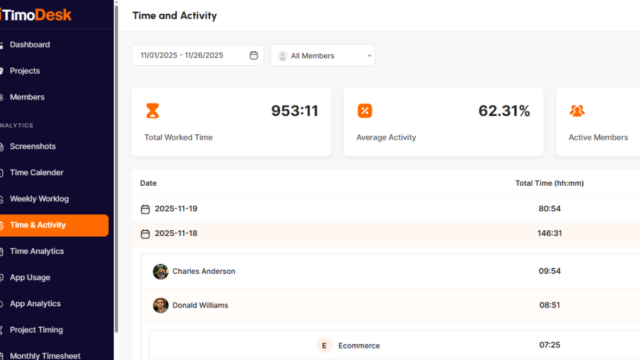Click the calendar icon in date range field
The height and width of the screenshot is (360, 640).
[253, 56]
